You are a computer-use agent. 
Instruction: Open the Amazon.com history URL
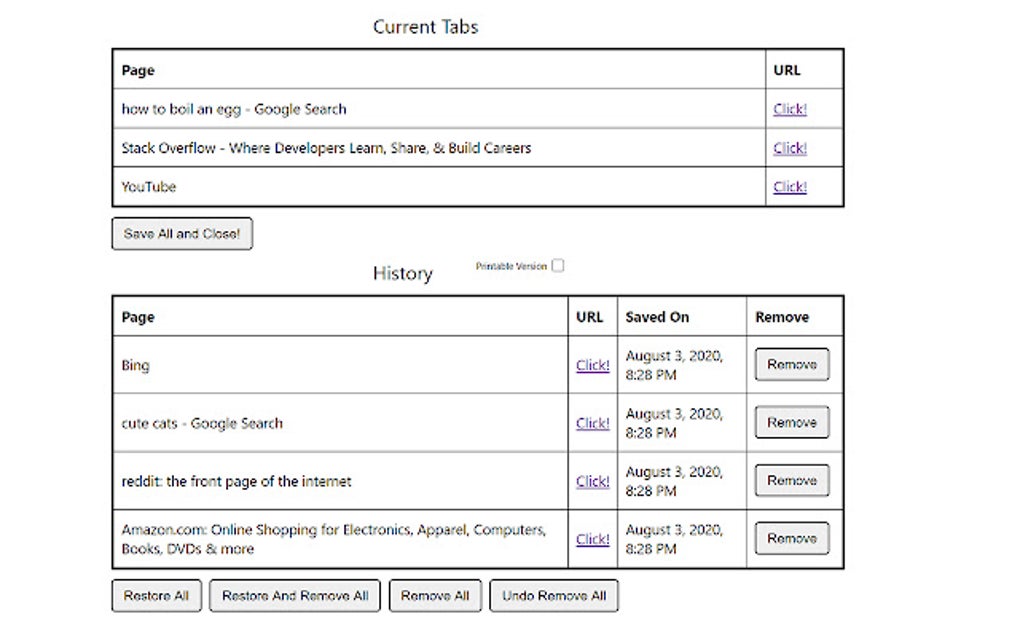592,539
